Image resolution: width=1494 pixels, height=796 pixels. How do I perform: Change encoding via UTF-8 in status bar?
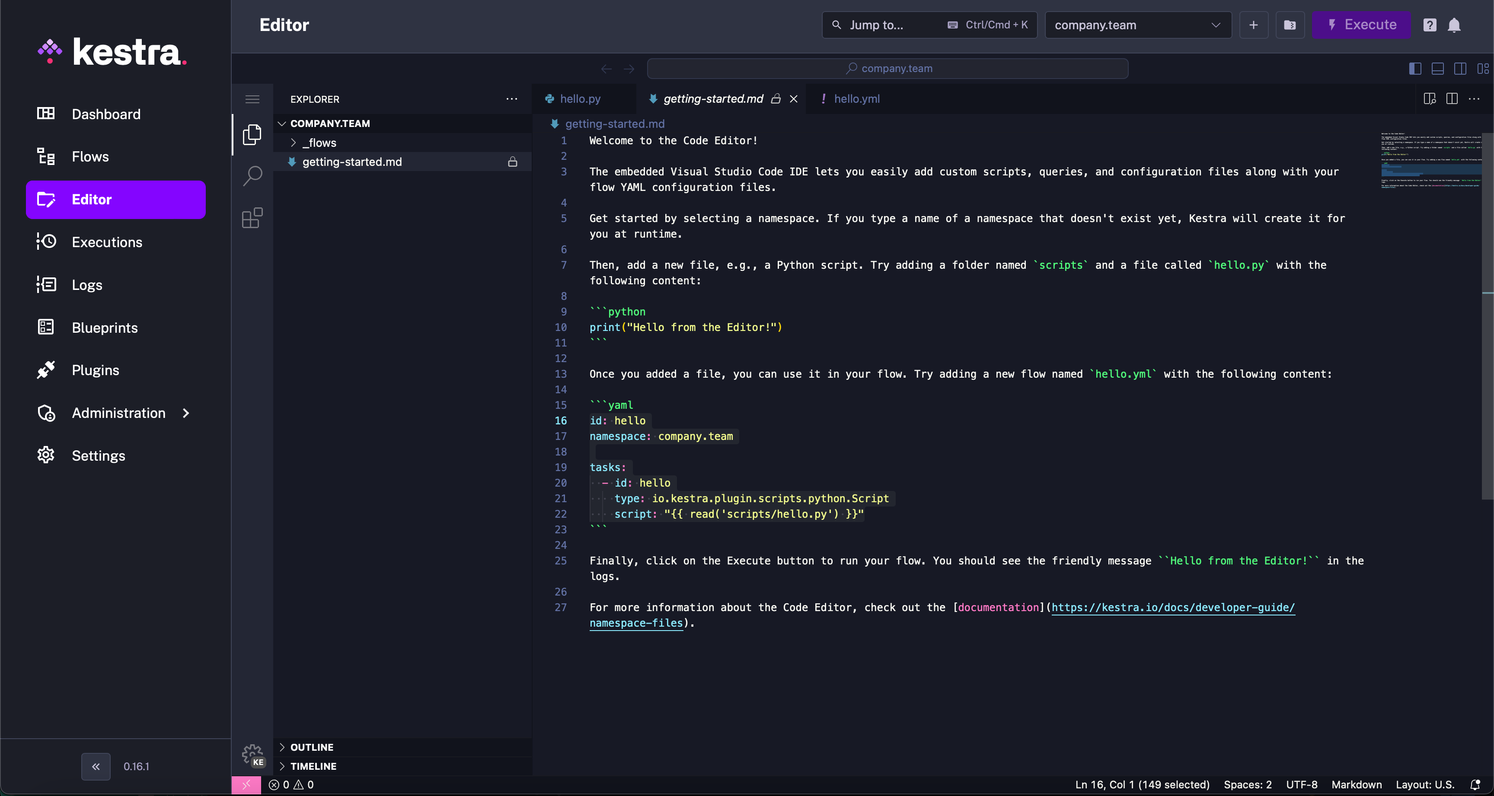coord(1302,785)
